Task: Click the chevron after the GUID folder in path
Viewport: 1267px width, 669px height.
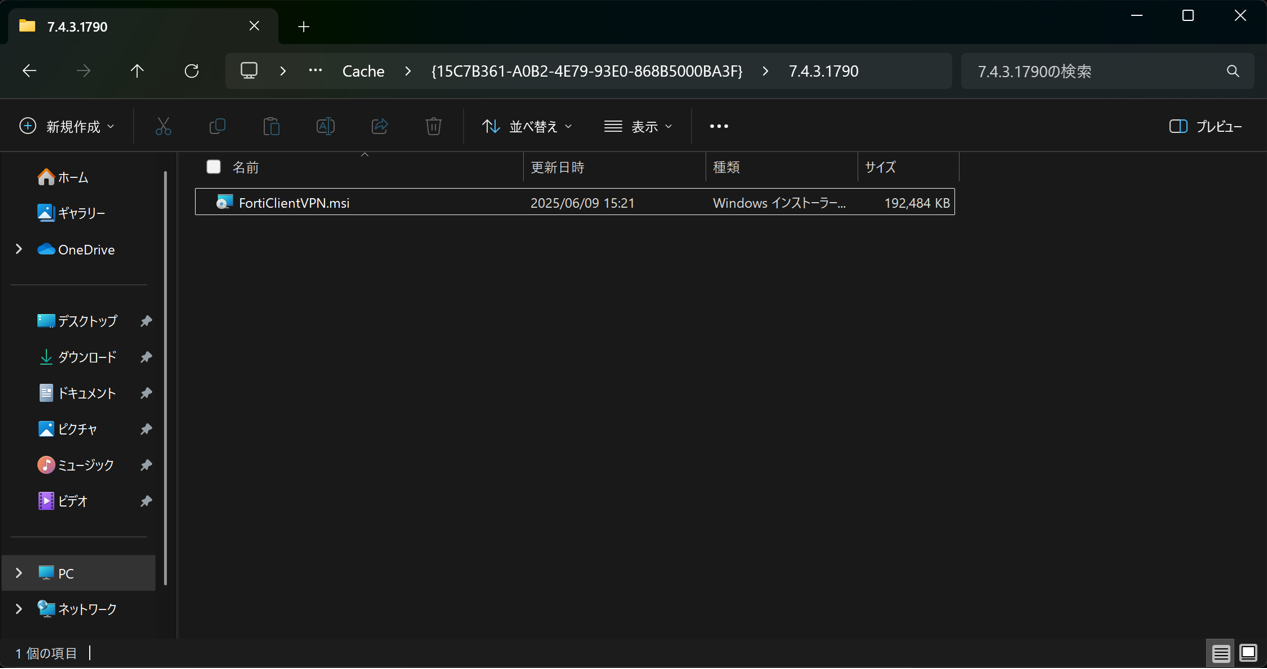Action: click(766, 71)
